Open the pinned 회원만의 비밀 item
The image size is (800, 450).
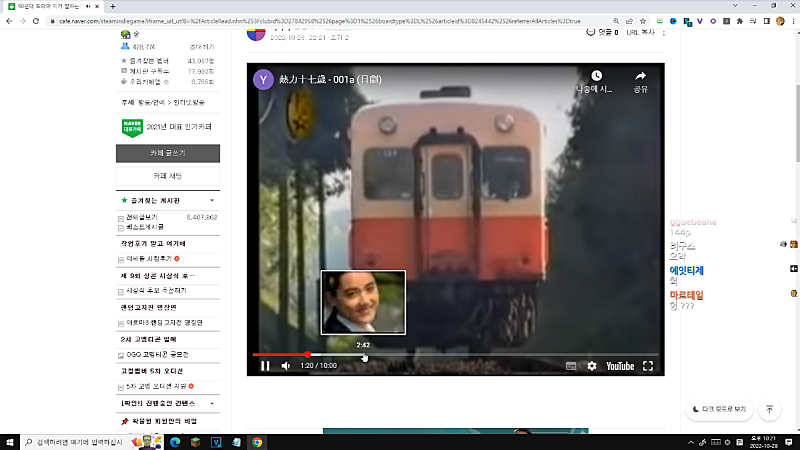pyautogui.click(x=164, y=421)
